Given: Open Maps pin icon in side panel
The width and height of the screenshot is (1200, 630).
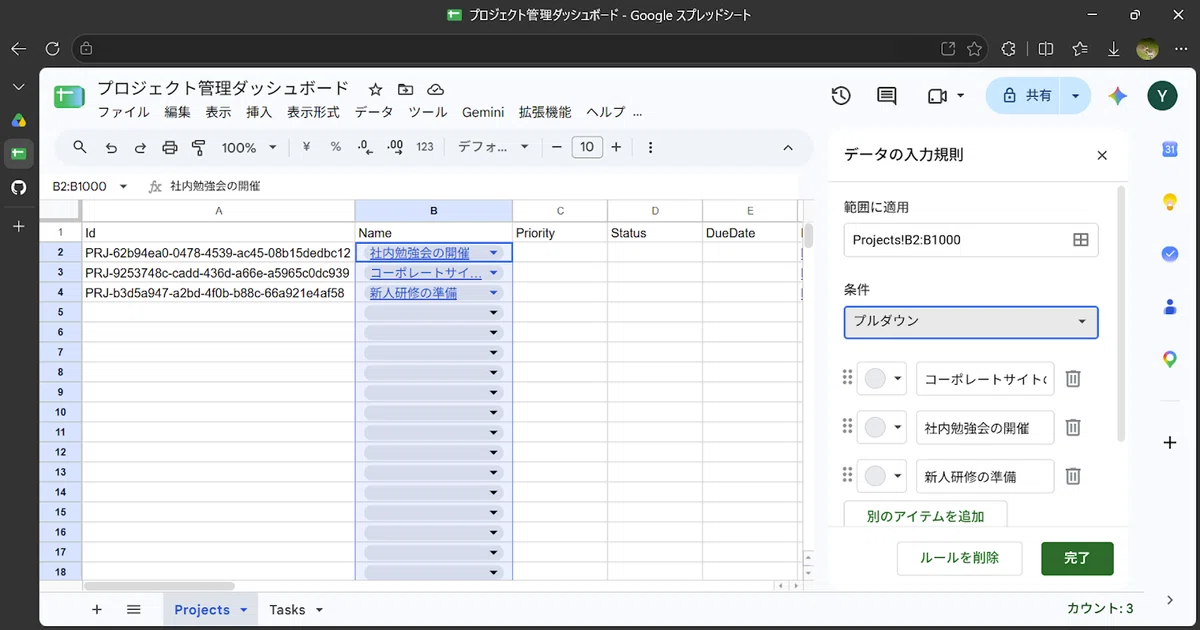Looking at the screenshot, I should 1170,359.
